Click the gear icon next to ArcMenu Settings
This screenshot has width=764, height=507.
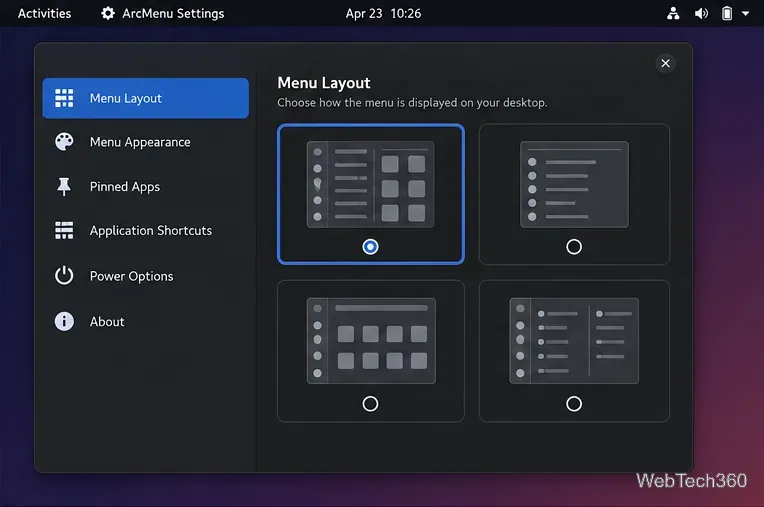point(108,13)
